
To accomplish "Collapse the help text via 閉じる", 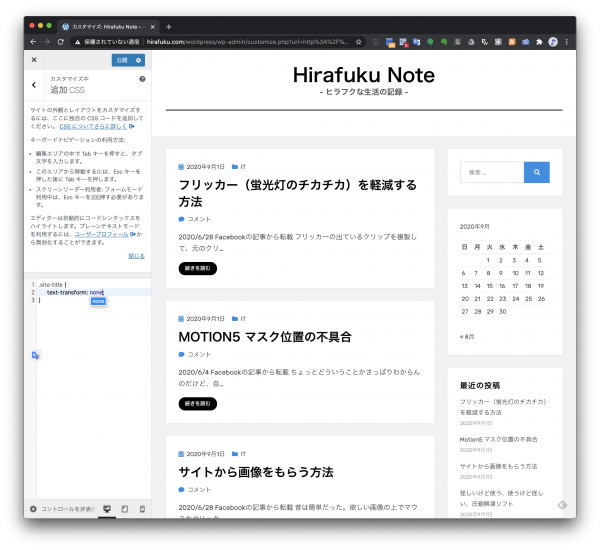I will click(136, 255).
